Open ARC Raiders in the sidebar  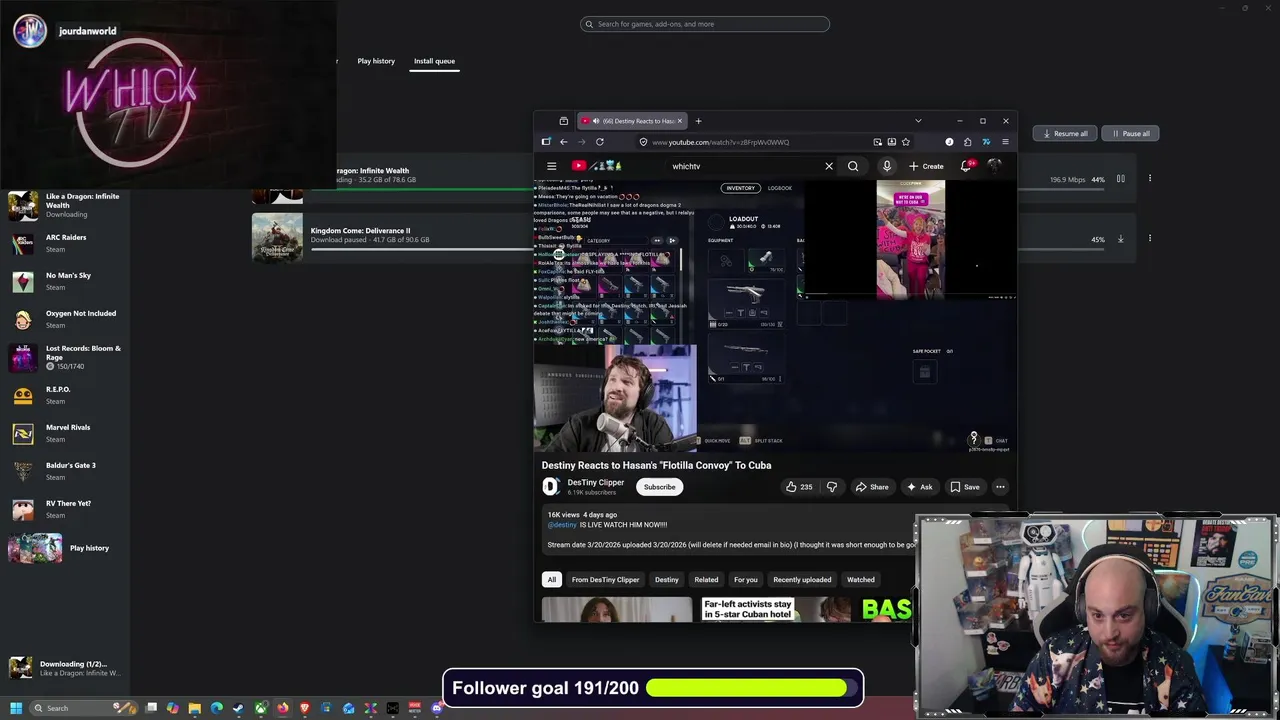(65, 243)
